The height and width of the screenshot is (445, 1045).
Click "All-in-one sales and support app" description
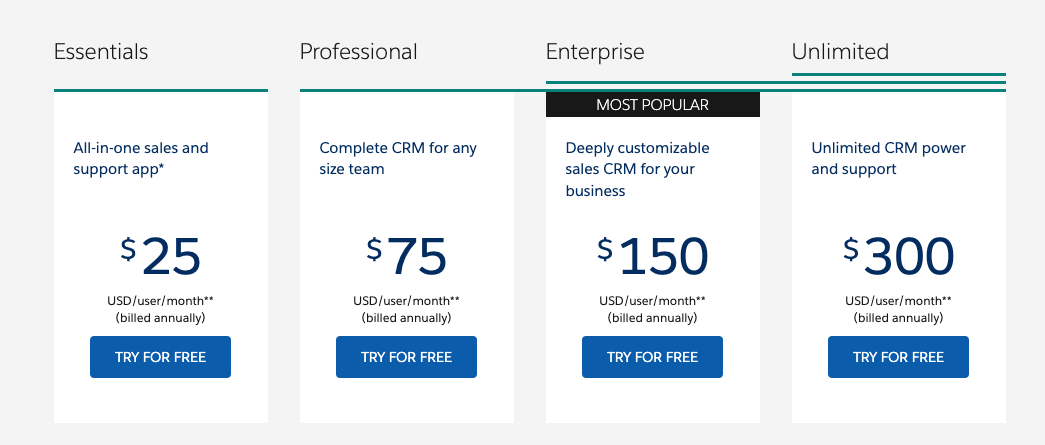point(141,158)
